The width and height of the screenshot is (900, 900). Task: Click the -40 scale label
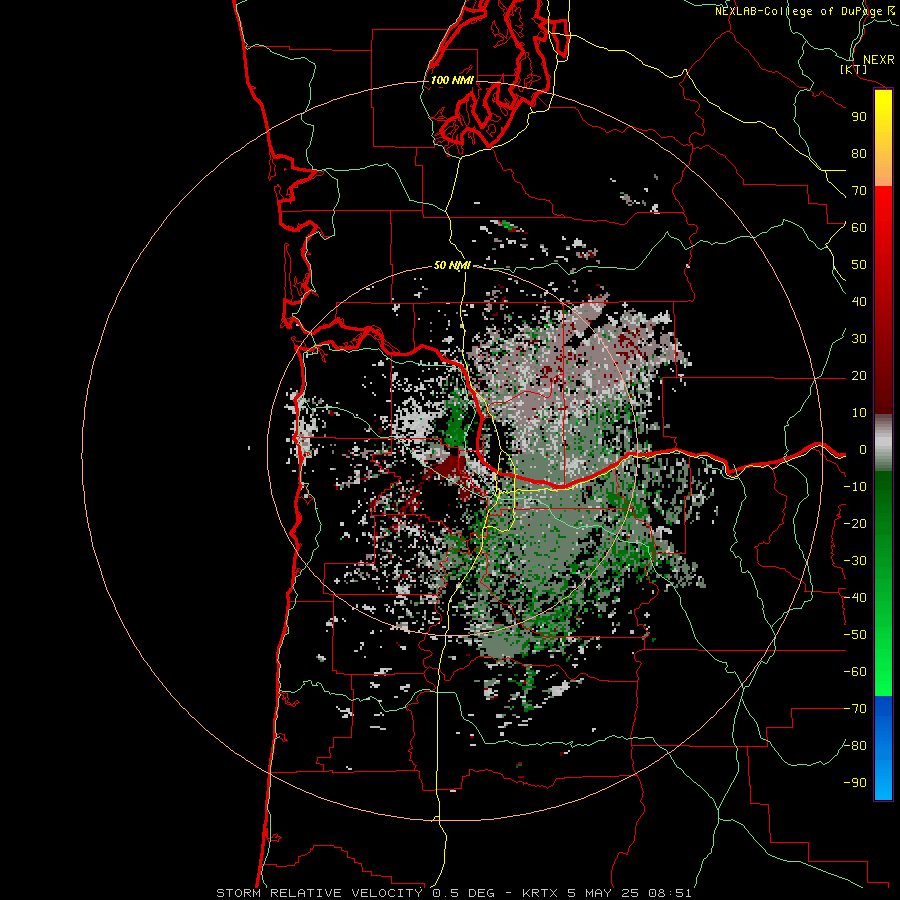(x=855, y=598)
